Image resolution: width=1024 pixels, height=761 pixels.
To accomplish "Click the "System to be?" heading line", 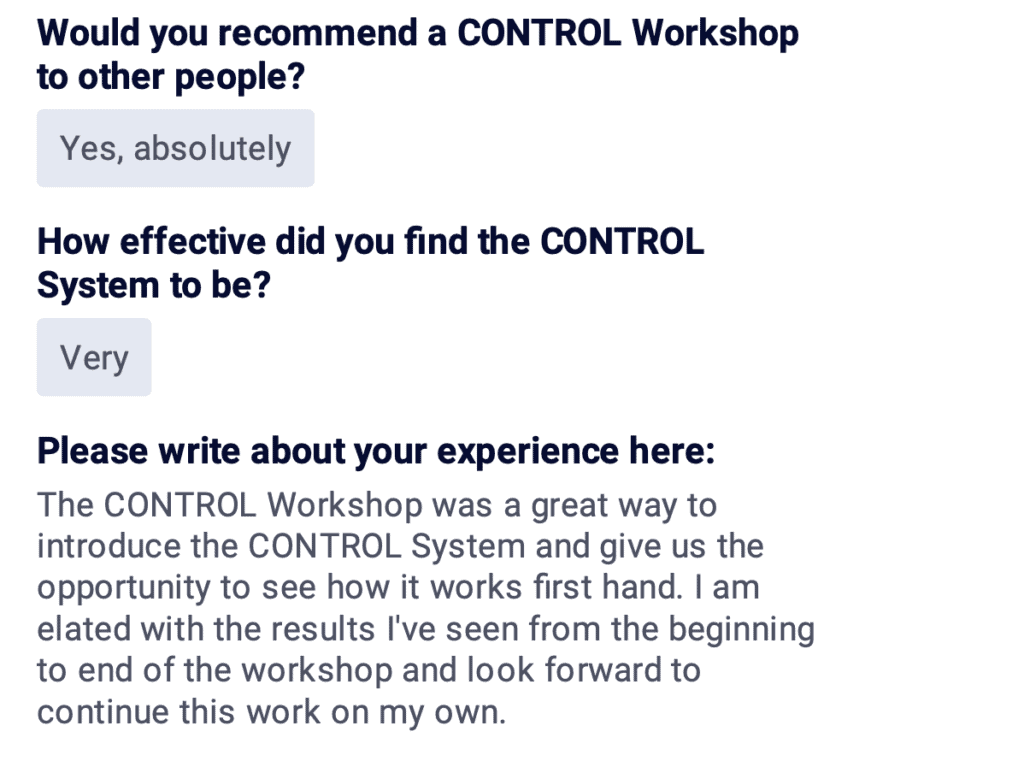I will pyautogui.click(x=154, y=286).
